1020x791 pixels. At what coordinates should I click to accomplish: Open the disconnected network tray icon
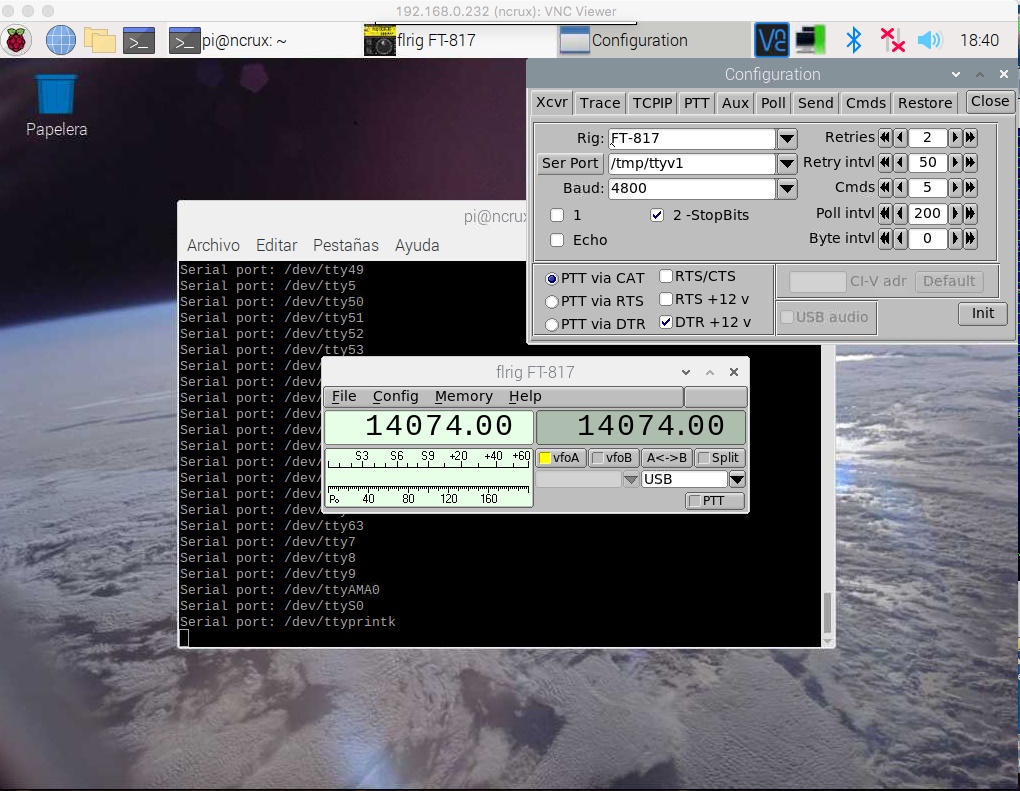tap(892, 40)
